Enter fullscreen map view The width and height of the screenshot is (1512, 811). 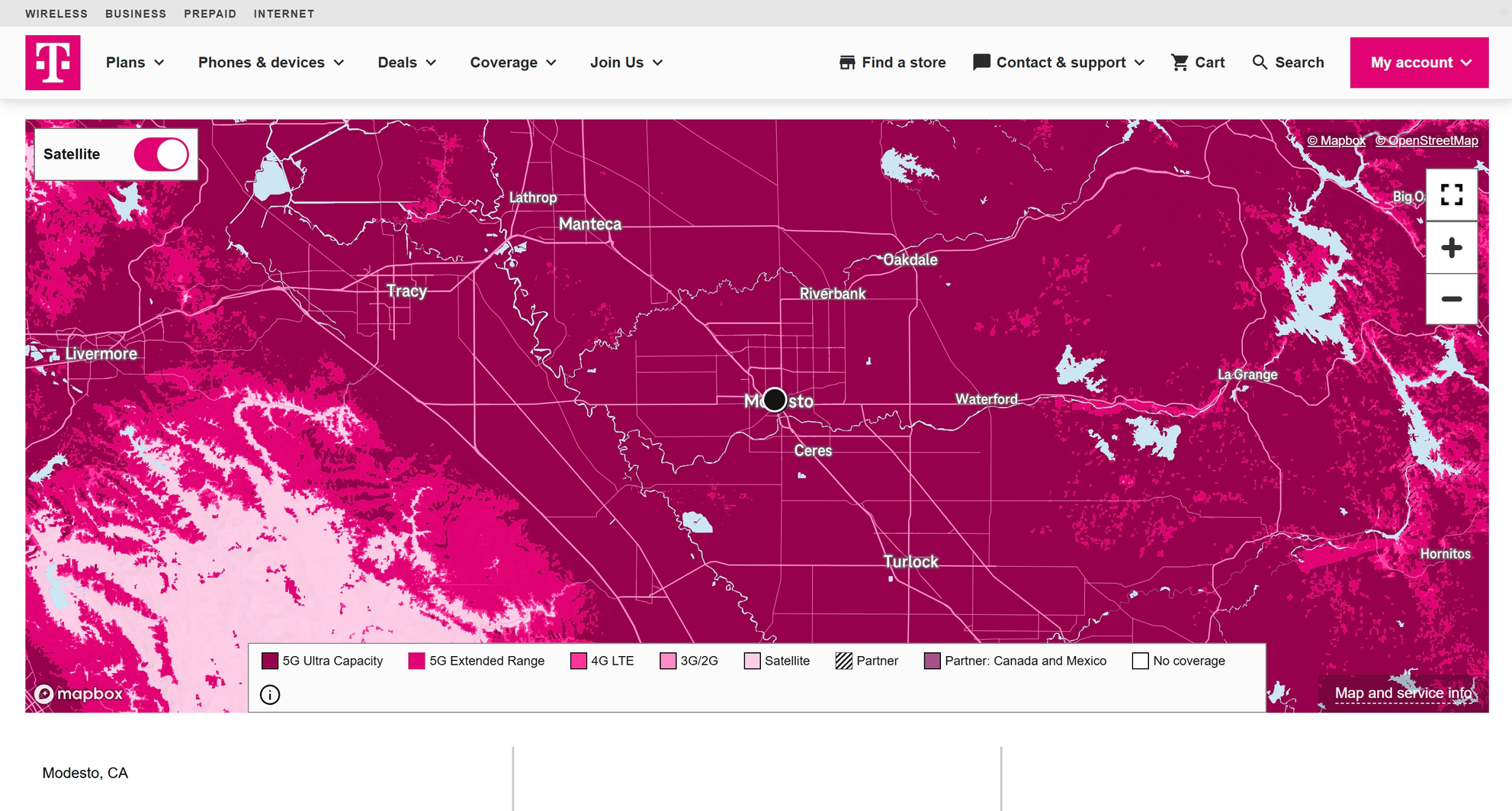pyautogui.click(x=1452, y=195)
